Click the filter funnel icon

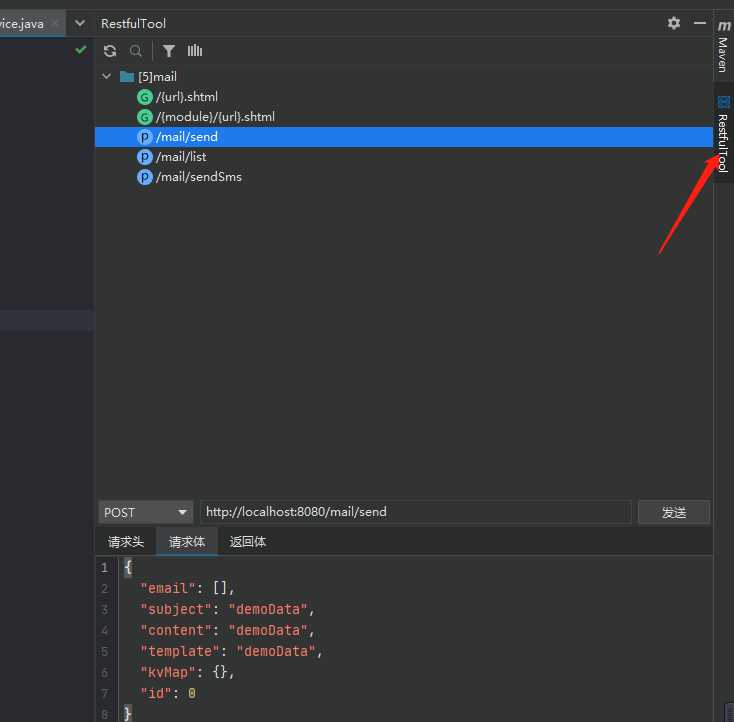pos(169,51)
